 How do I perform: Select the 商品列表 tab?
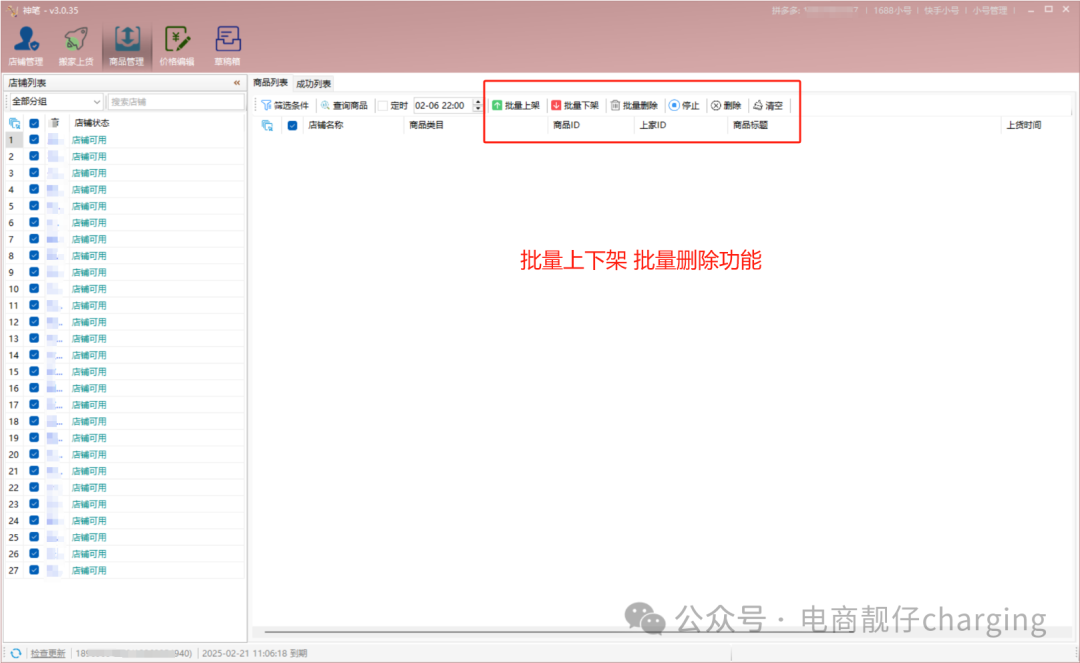click(x=270, y=83)
